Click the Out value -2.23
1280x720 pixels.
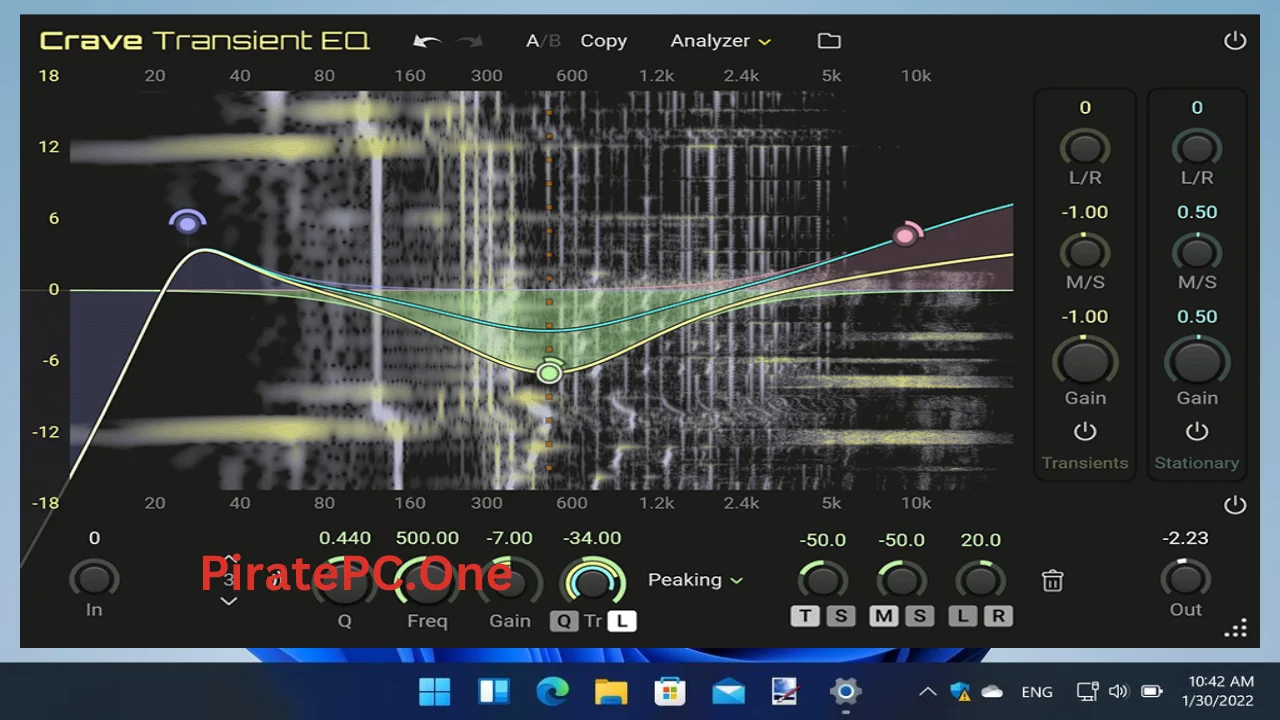point(1186,538)
